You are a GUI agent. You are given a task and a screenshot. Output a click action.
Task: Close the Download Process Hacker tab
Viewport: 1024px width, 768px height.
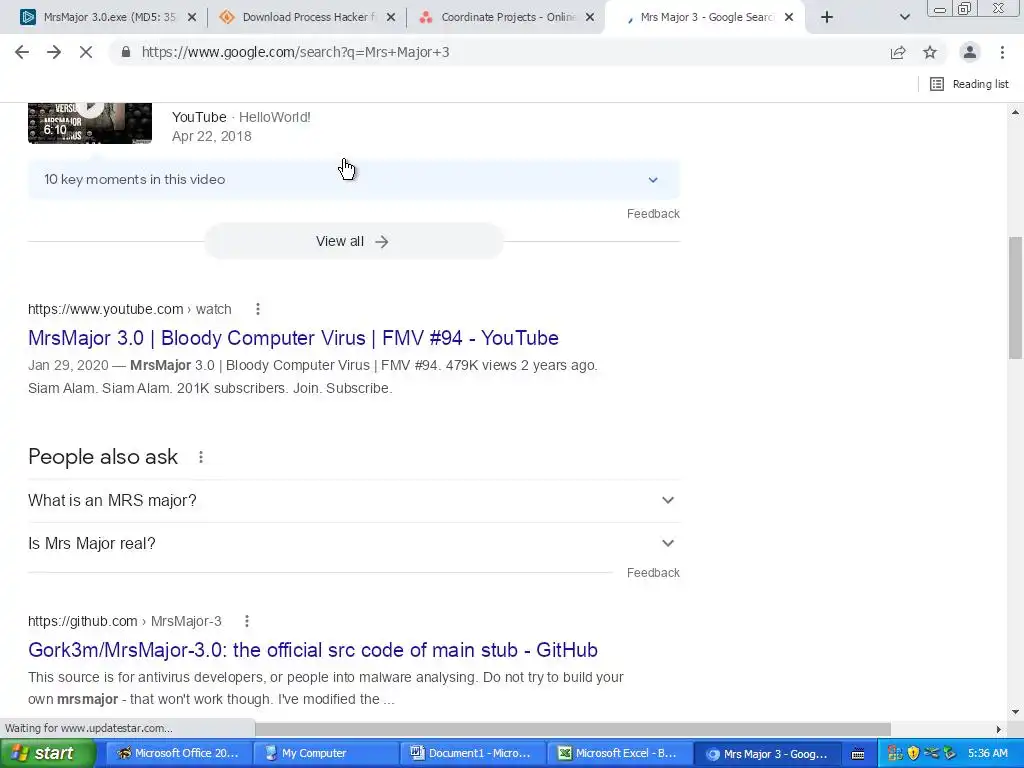[x=391, y=18]
